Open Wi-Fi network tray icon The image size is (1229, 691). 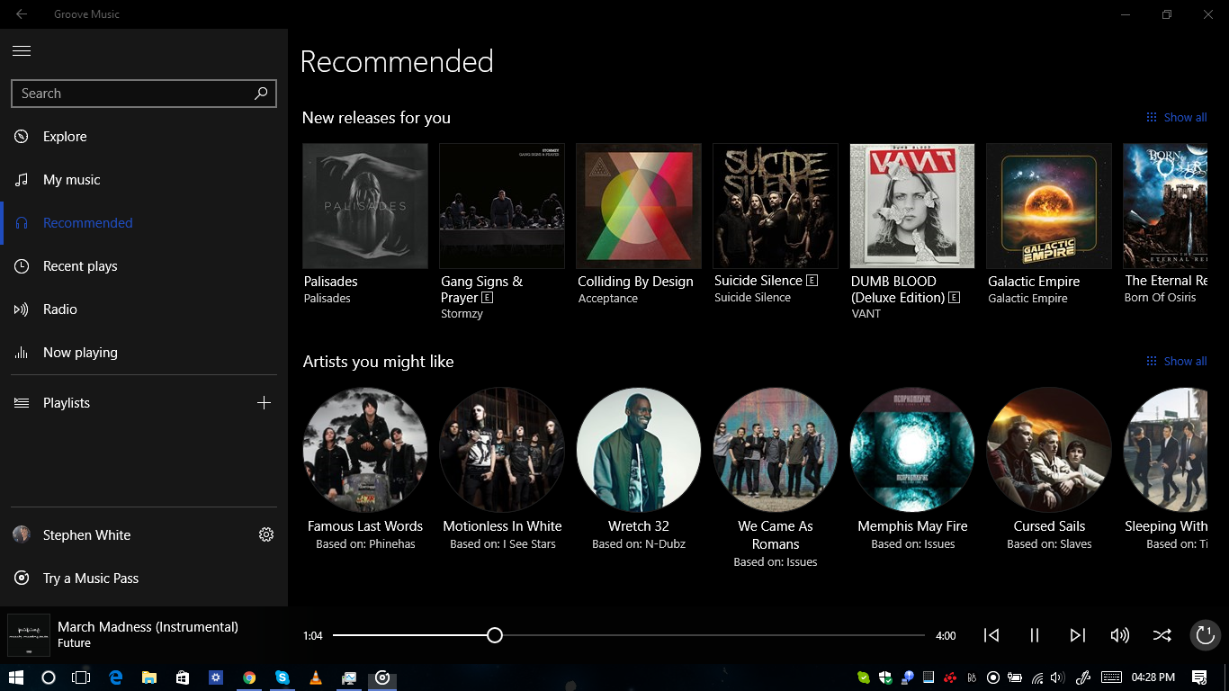(x=1037, y=677)
